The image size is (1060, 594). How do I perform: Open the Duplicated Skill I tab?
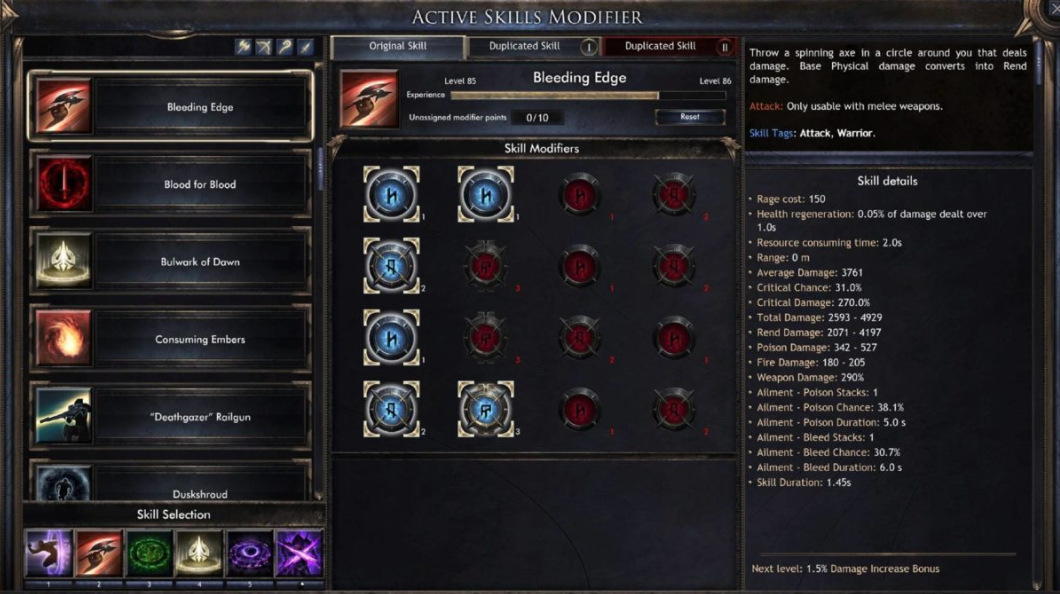click(x=533, y=46)
